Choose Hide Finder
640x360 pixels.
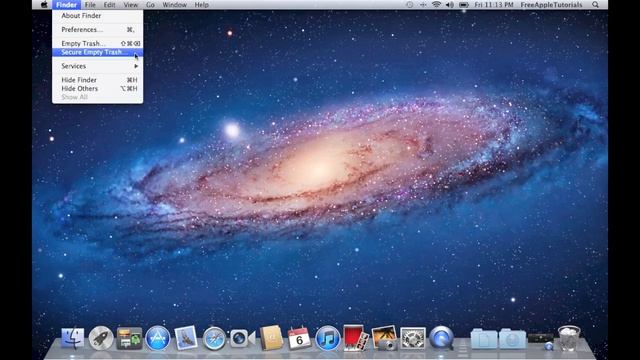98,80
